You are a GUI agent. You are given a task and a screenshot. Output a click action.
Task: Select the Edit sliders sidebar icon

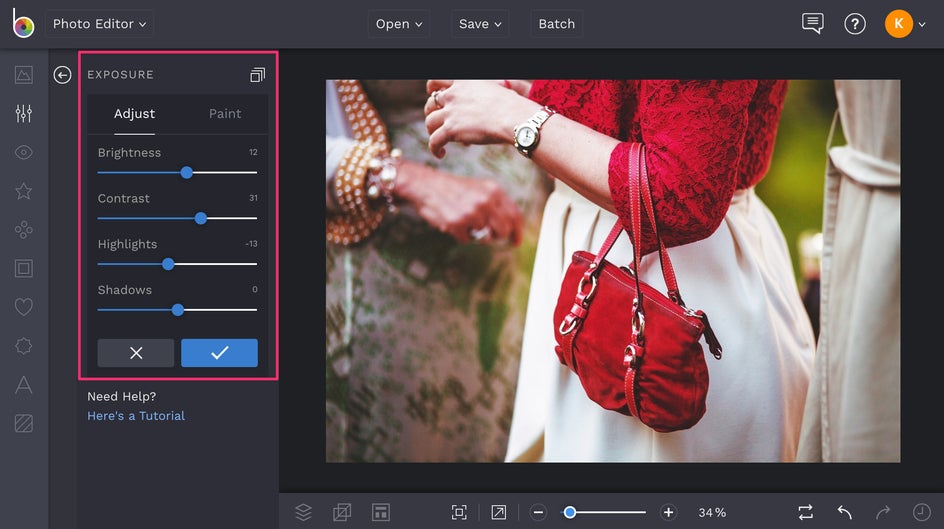pos(23,113)
